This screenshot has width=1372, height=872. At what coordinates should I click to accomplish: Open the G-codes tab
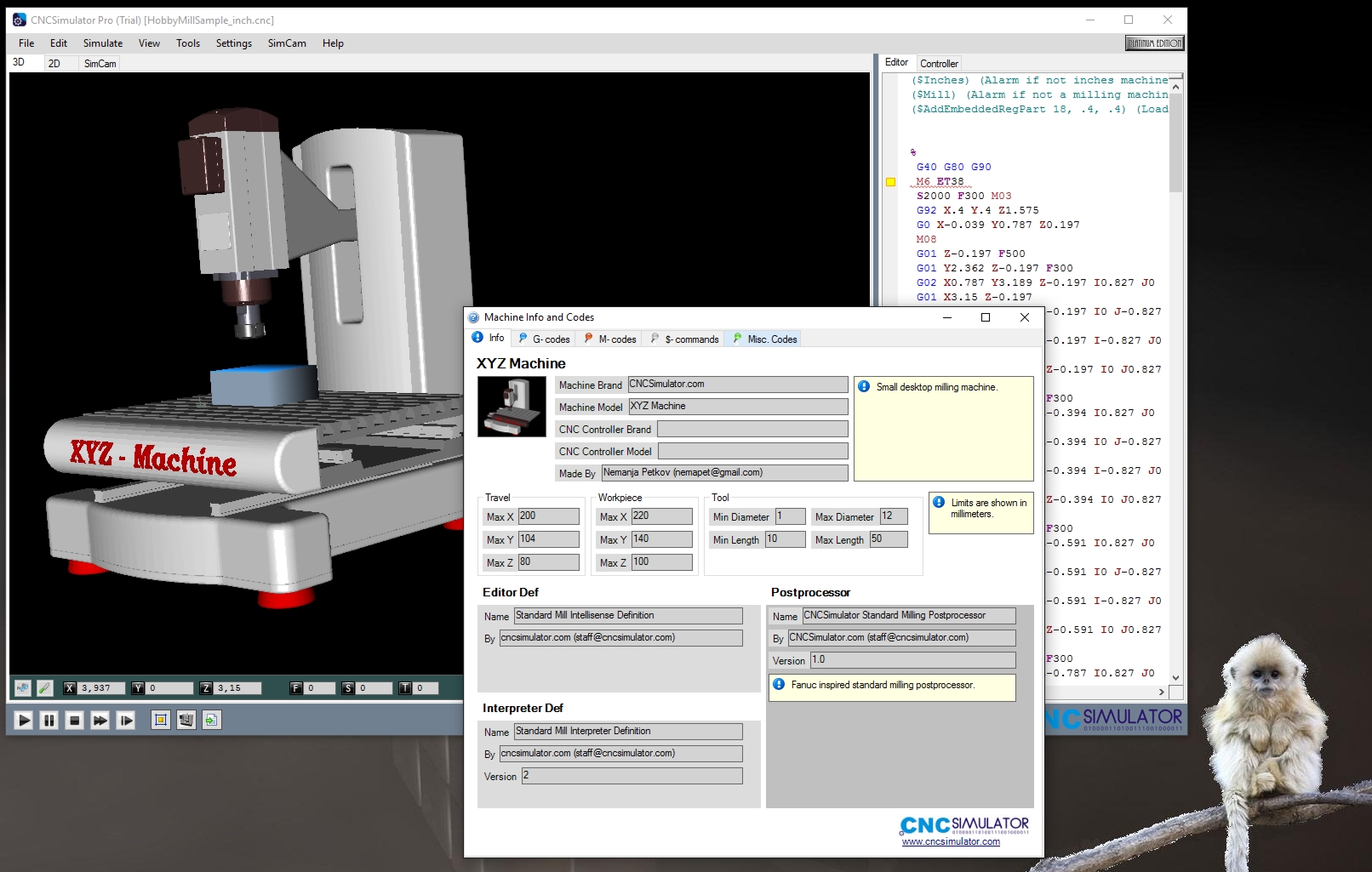[545, 339]
